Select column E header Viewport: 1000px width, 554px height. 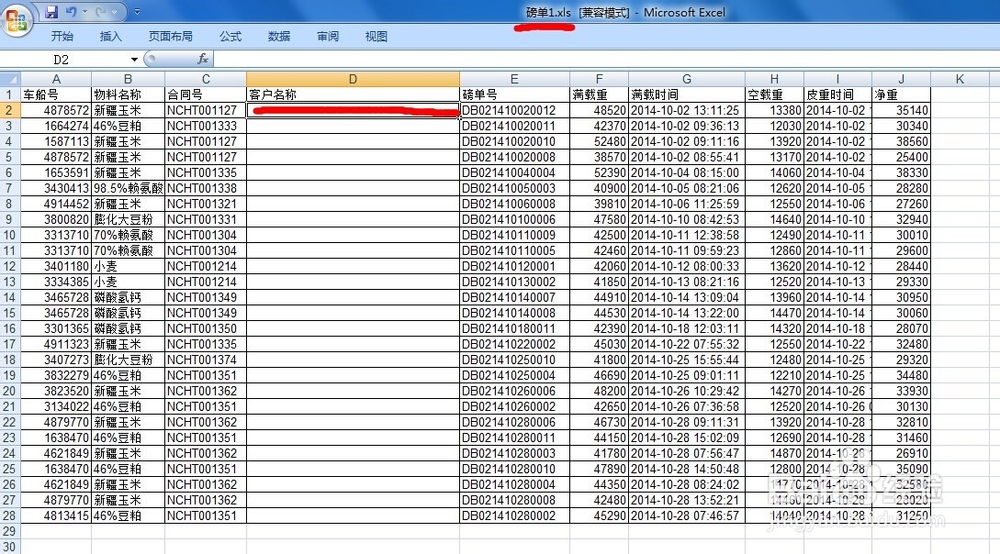point(514,79)
